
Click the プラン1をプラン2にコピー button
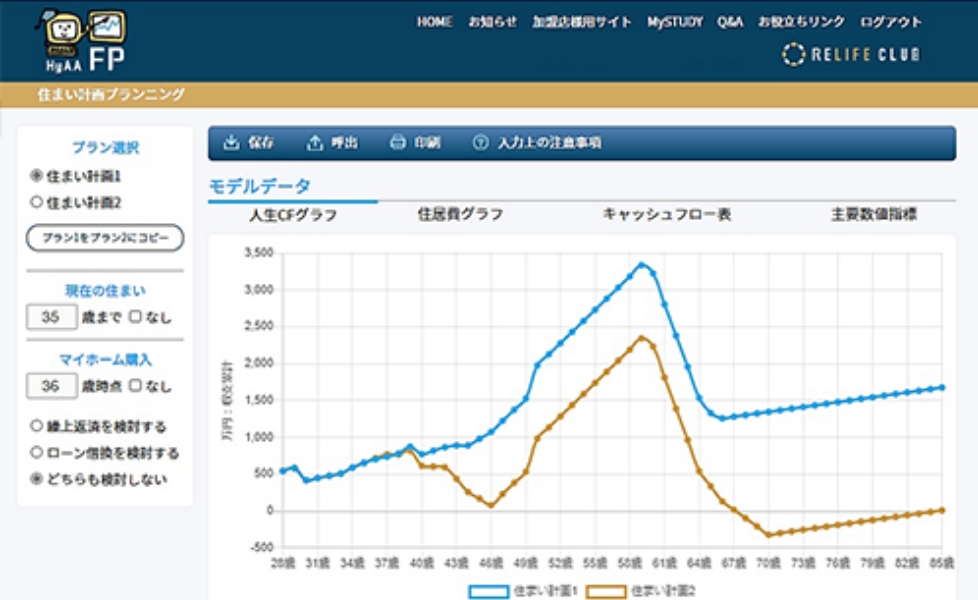tap(105, 238)
